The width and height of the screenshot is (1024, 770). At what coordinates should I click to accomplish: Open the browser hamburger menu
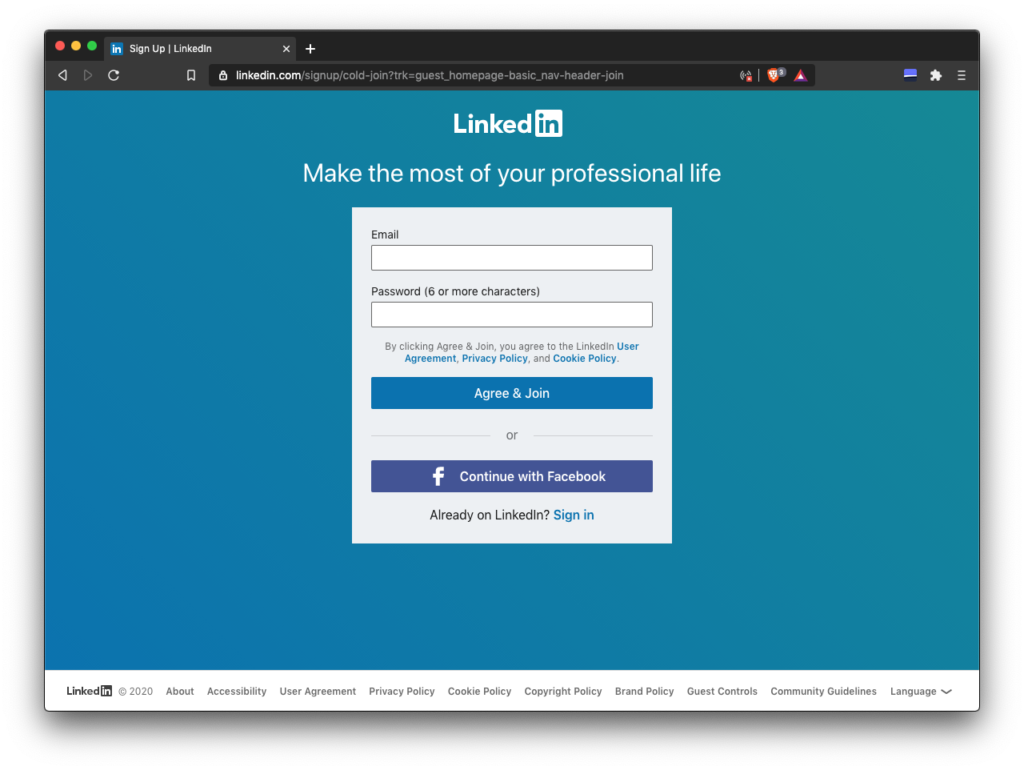[961, 75]
